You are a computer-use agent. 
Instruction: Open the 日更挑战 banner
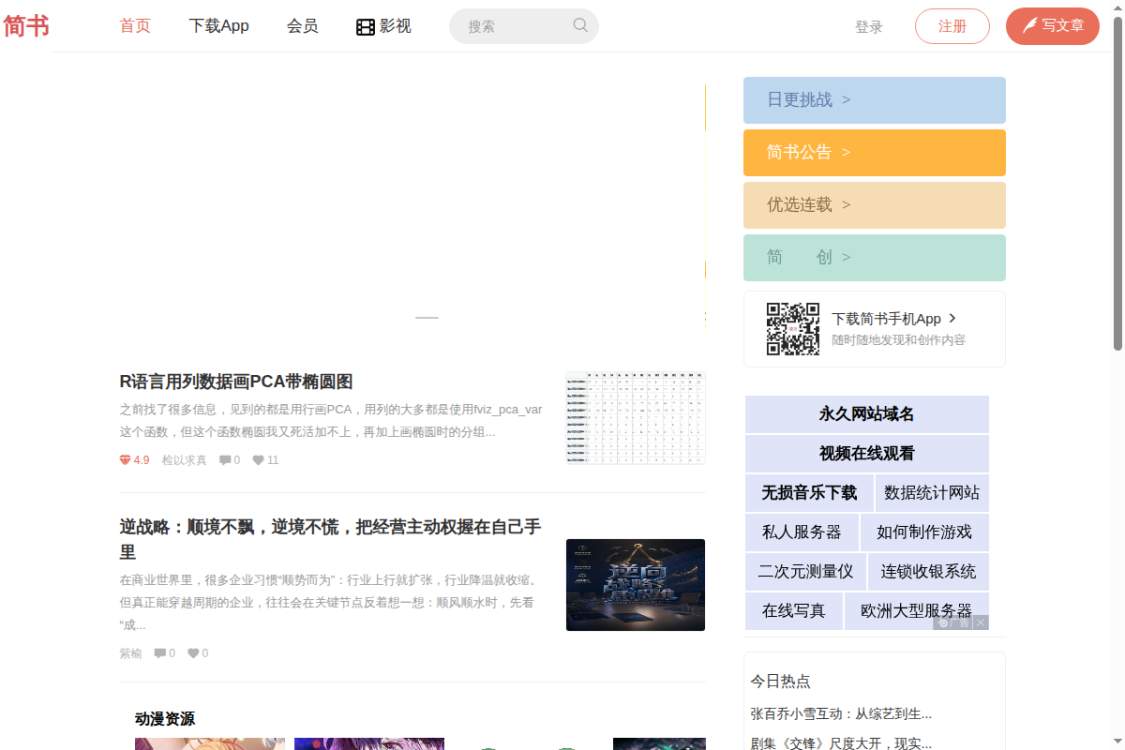click(874, 100)
